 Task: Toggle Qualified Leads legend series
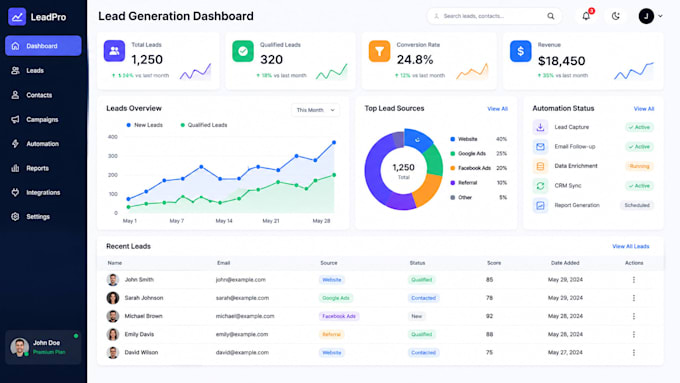(203, 125)
